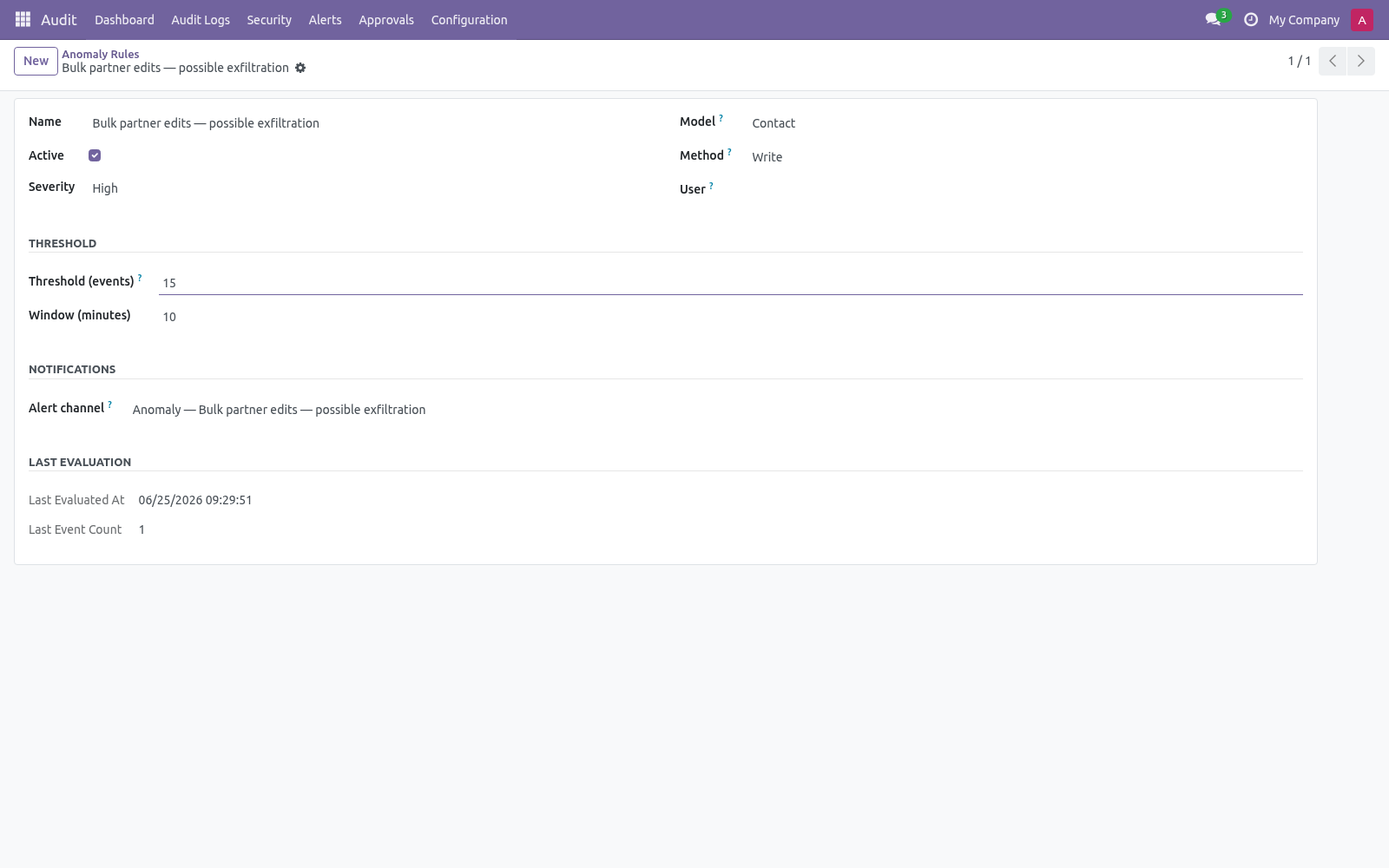The image size is (1389, 868).
Task: Click the Last Event Count value 1
Action: click(142, 529)
